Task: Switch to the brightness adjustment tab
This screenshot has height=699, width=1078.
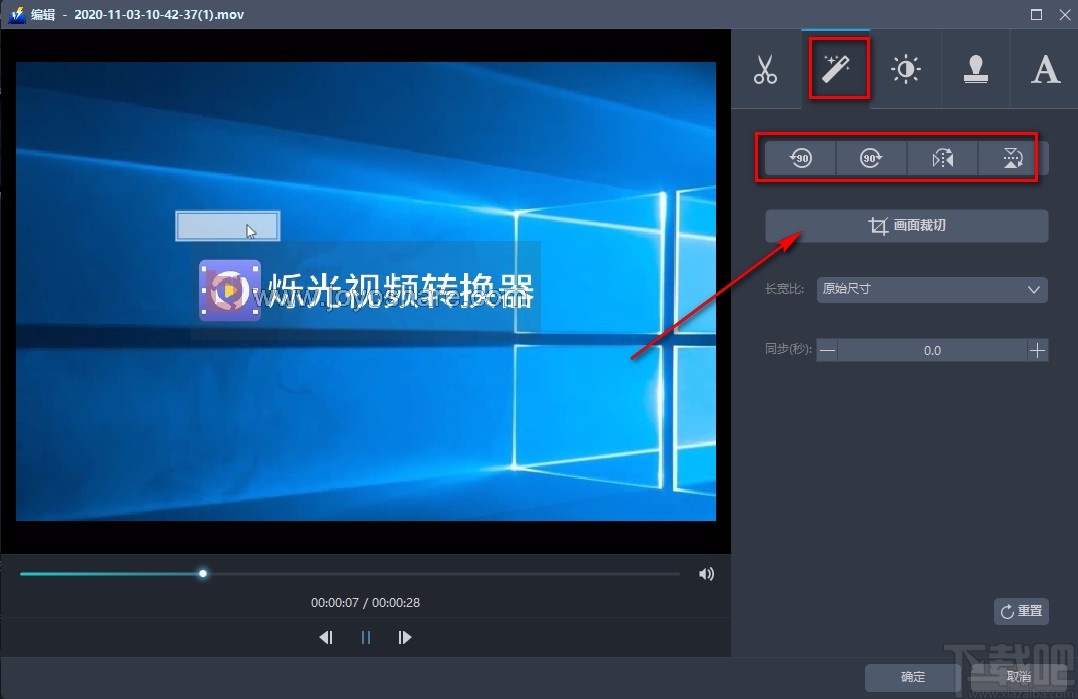Action: pyautogui.click(x=906, y=68)
